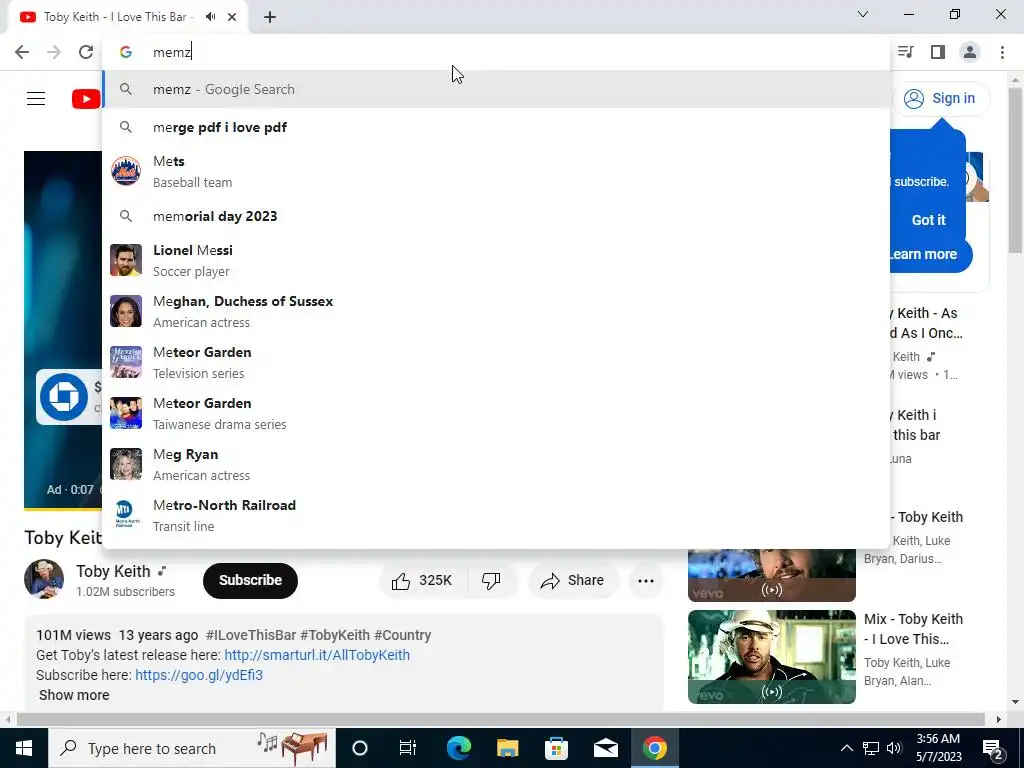Open the Chrome profile avatar
The image size is (1024, 768).
tap(970, 52)
